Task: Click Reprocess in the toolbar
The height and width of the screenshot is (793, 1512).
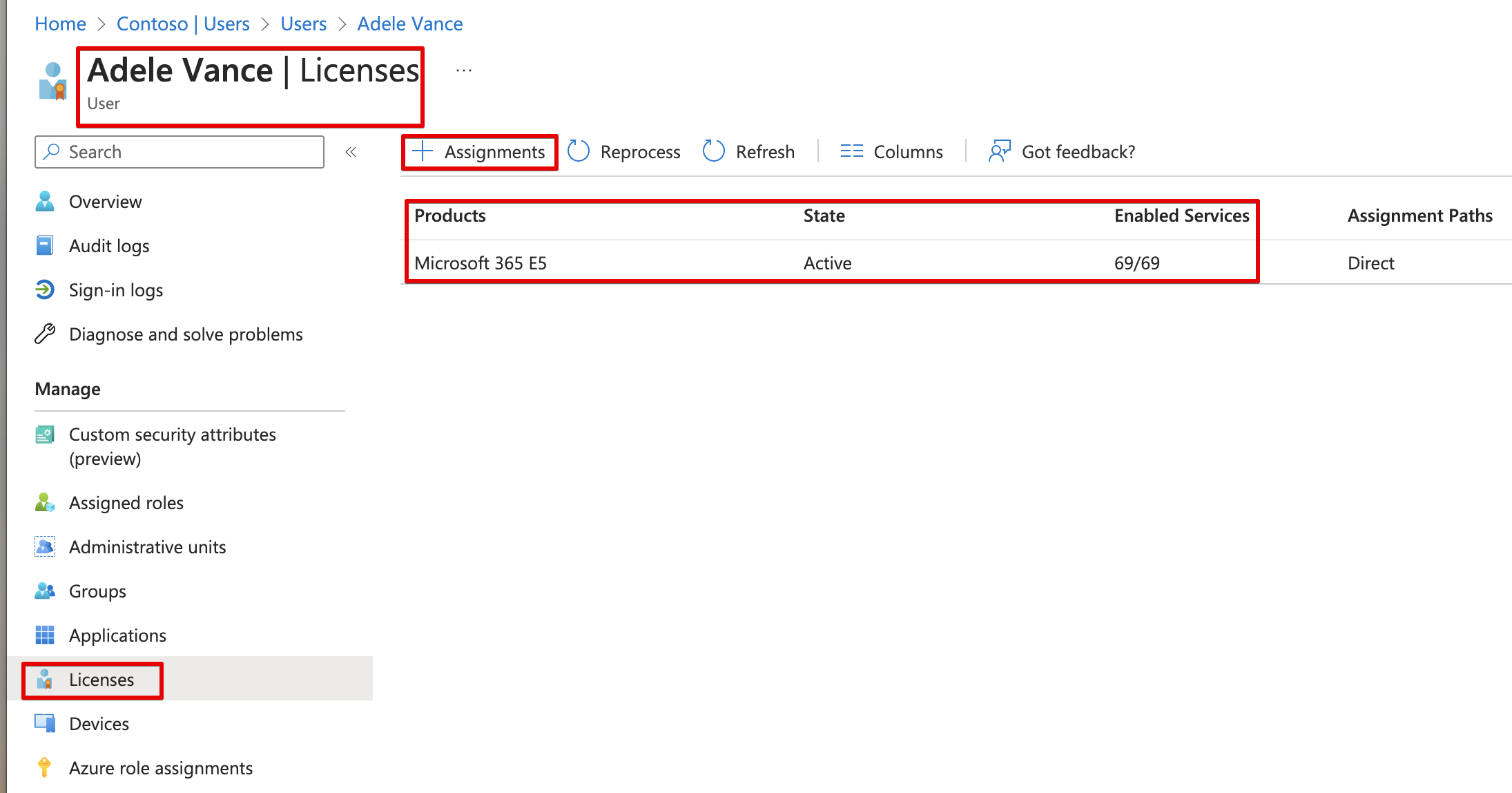Action: (x=624, y=152)
